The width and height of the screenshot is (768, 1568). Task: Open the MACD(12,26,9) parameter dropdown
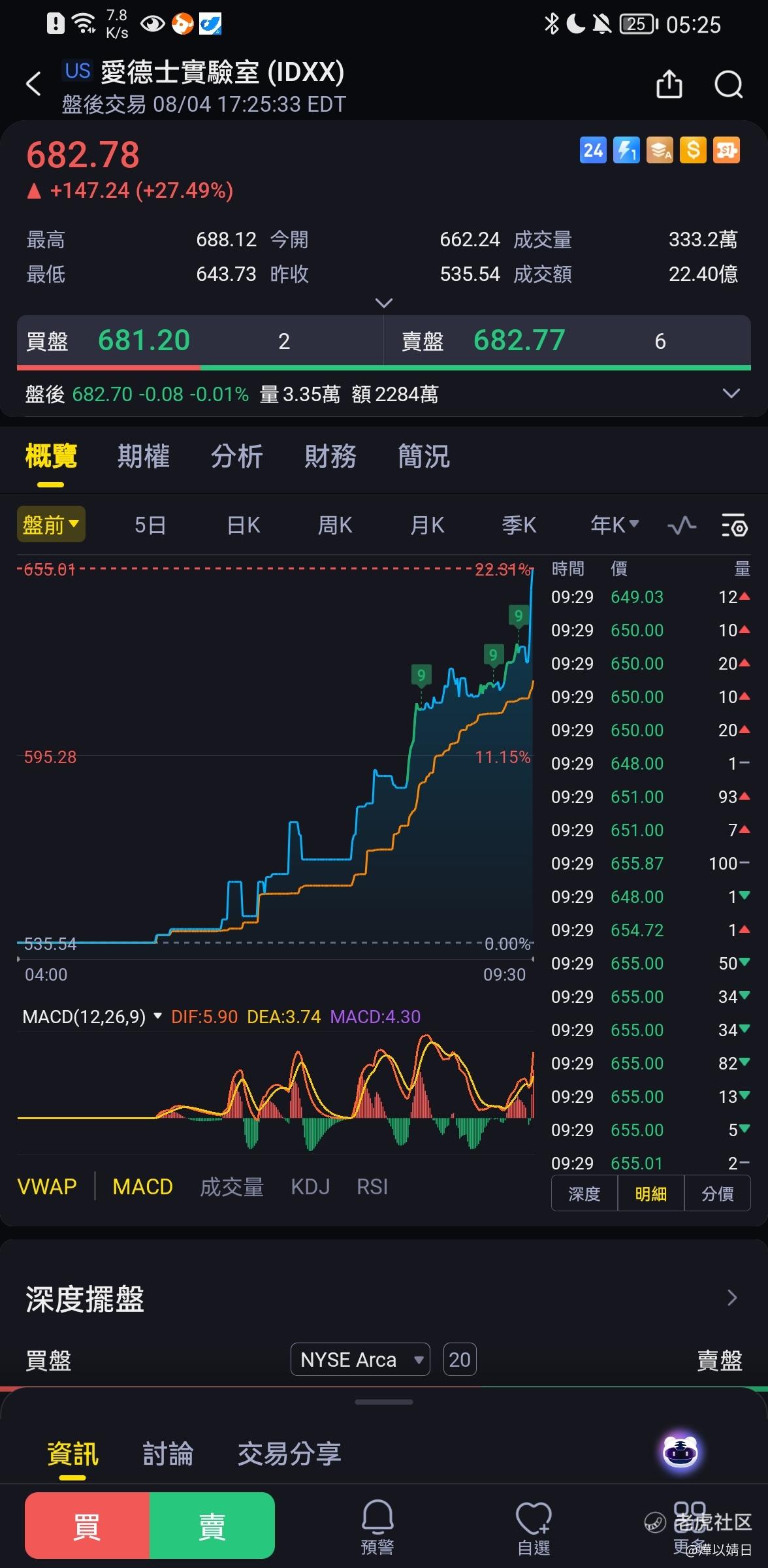coord(92,1017)
